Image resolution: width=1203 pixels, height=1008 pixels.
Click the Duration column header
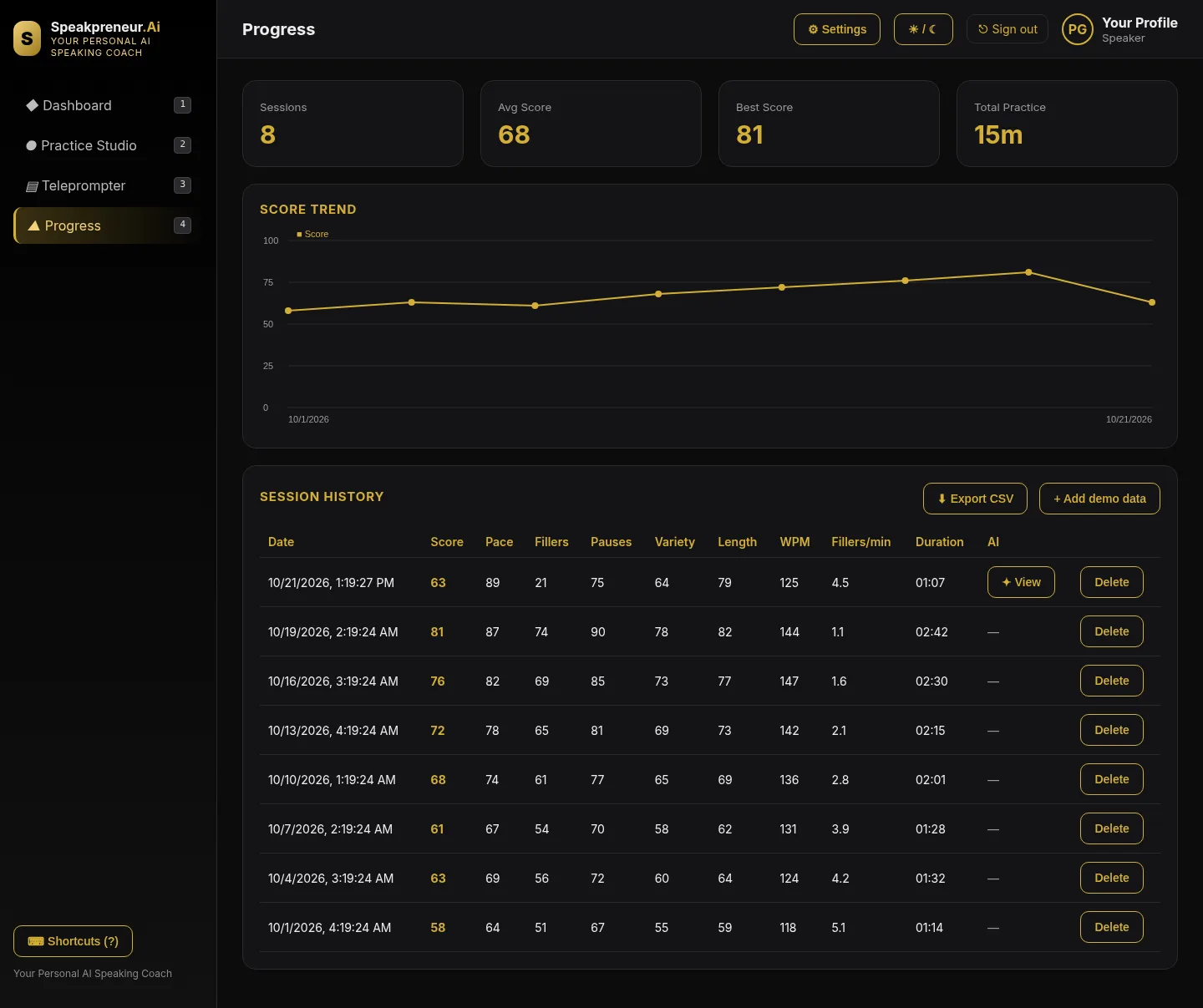pos(939,542)
